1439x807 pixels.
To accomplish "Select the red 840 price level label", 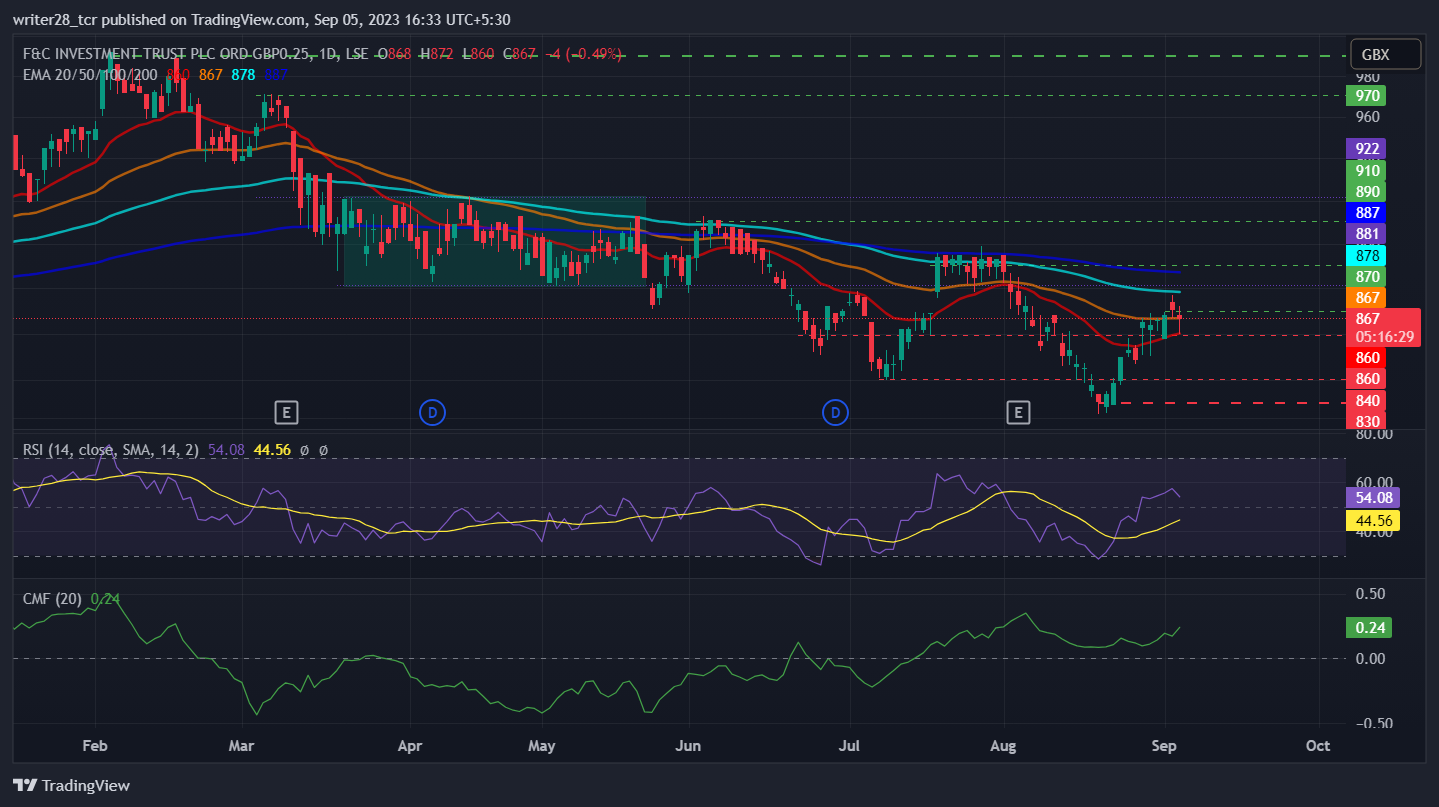I will point(1365,400).
